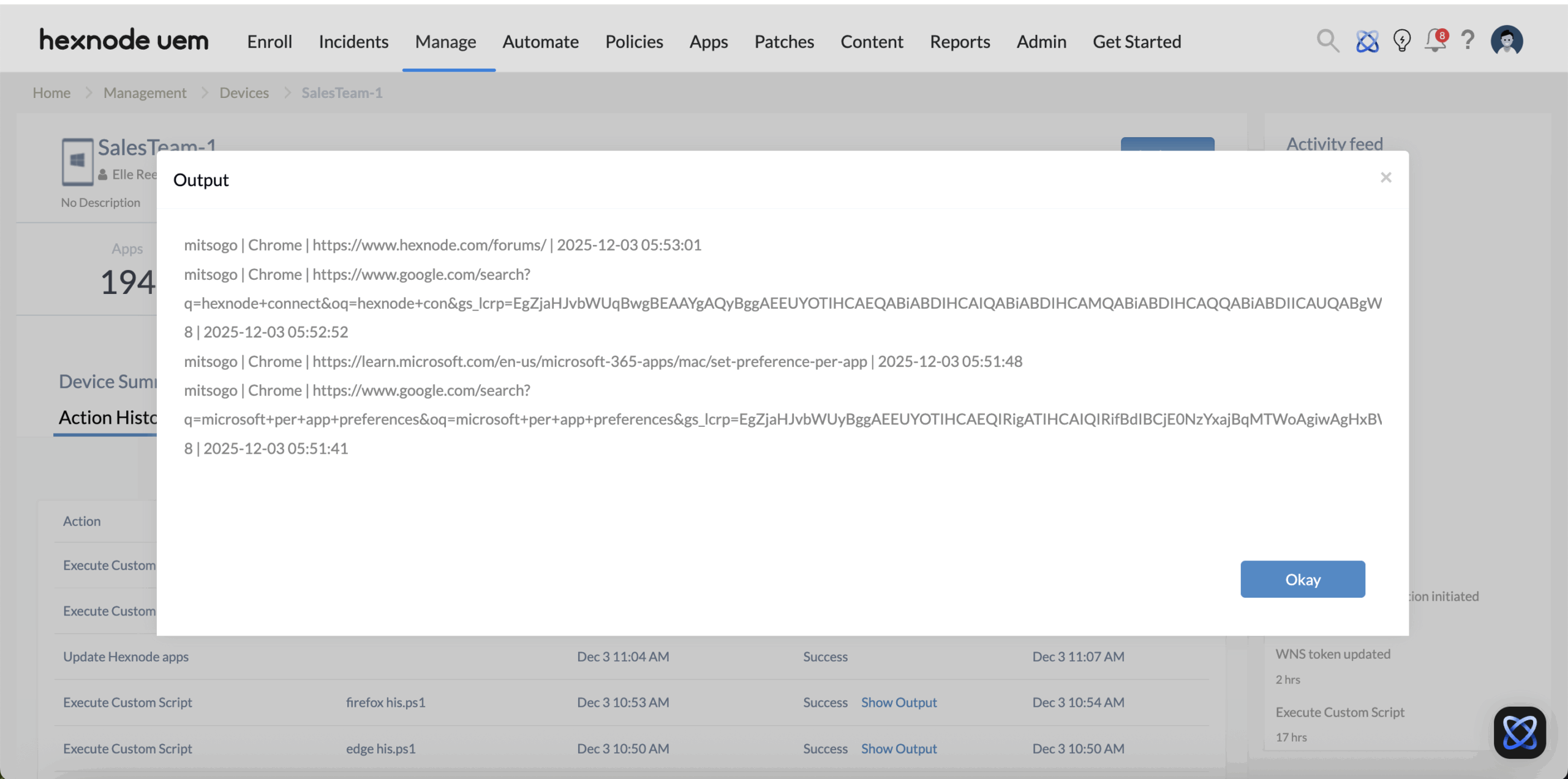1568x779 pixels.
Task: Click Show Output for firefox his.ps1
Action: tap(899, 702)
